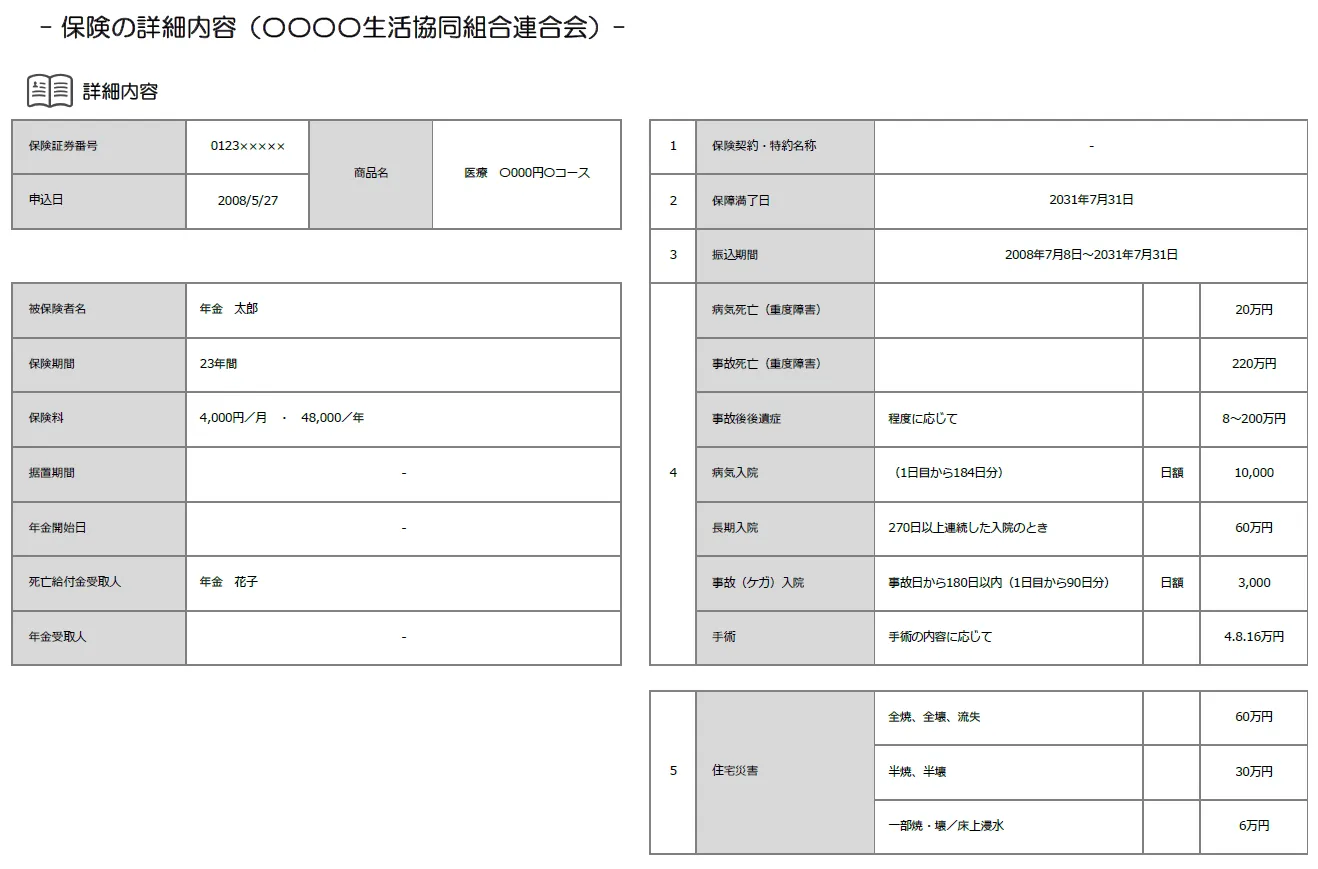
Task: Select the period 2008年7月8日～2031年7月31日
Action: tap(1091, 255)
